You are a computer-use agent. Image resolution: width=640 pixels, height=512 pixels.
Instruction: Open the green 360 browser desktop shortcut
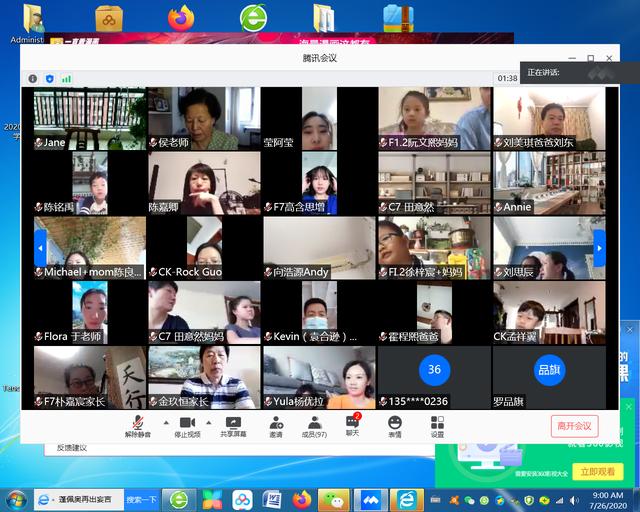[x=253, y=18]
